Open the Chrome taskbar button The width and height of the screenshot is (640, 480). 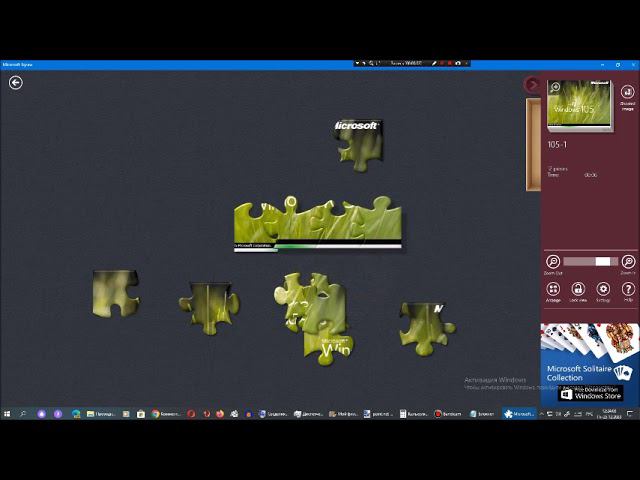pyautogui.click(x=166, y=414)
